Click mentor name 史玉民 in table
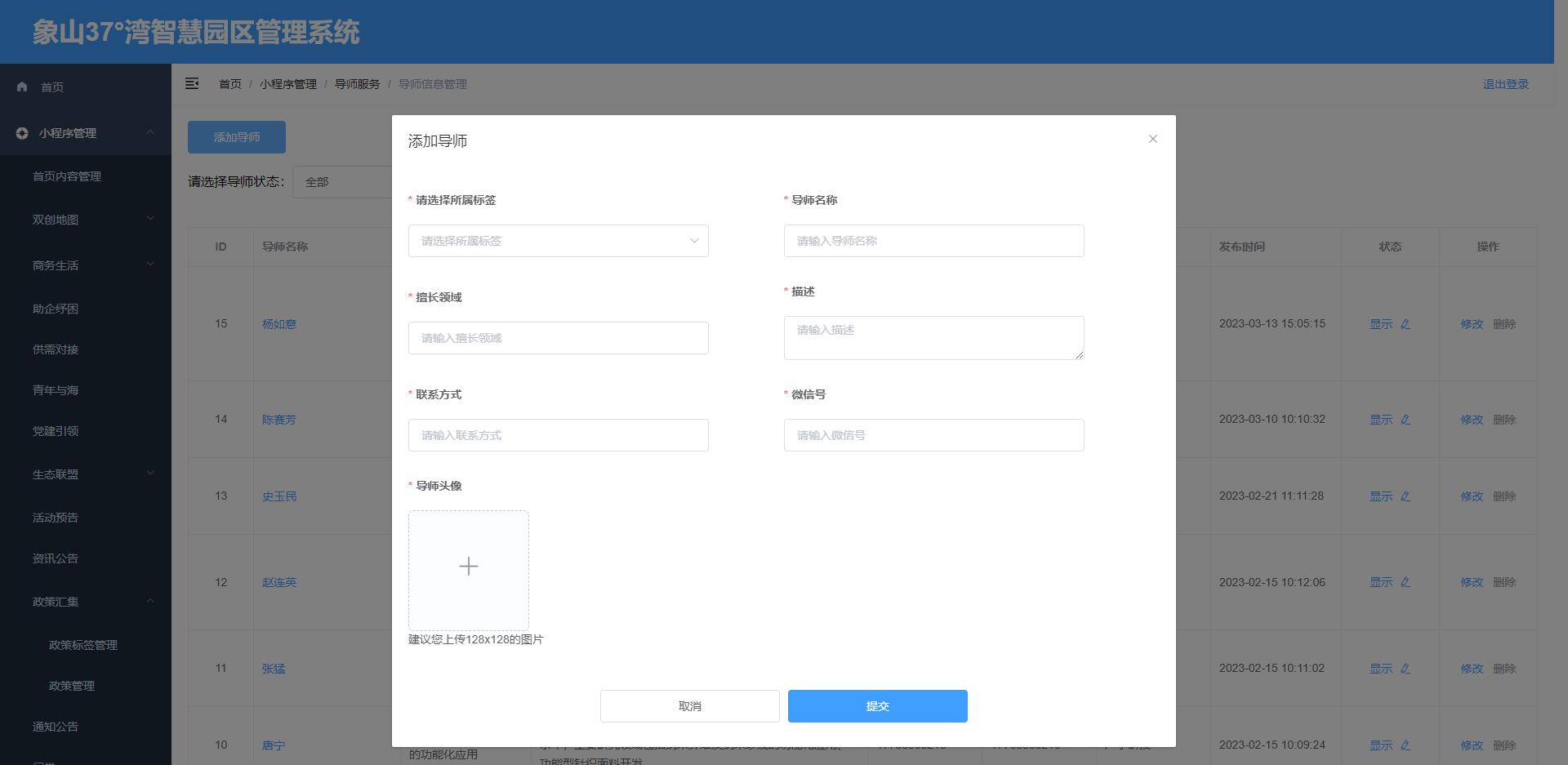 point(279,496)
